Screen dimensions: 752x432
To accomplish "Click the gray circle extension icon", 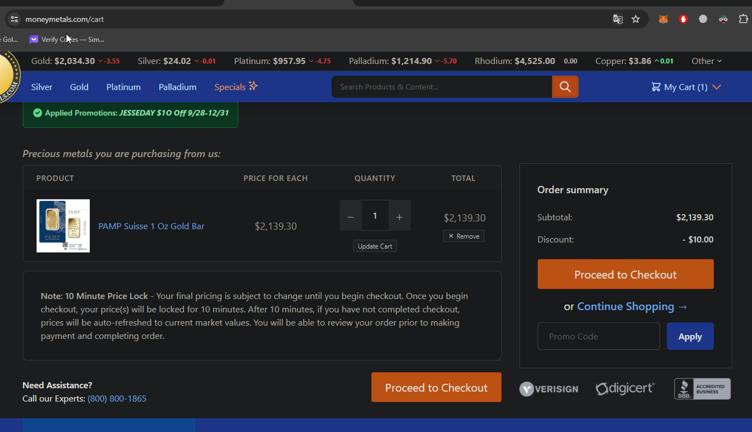I will (703, 19).
